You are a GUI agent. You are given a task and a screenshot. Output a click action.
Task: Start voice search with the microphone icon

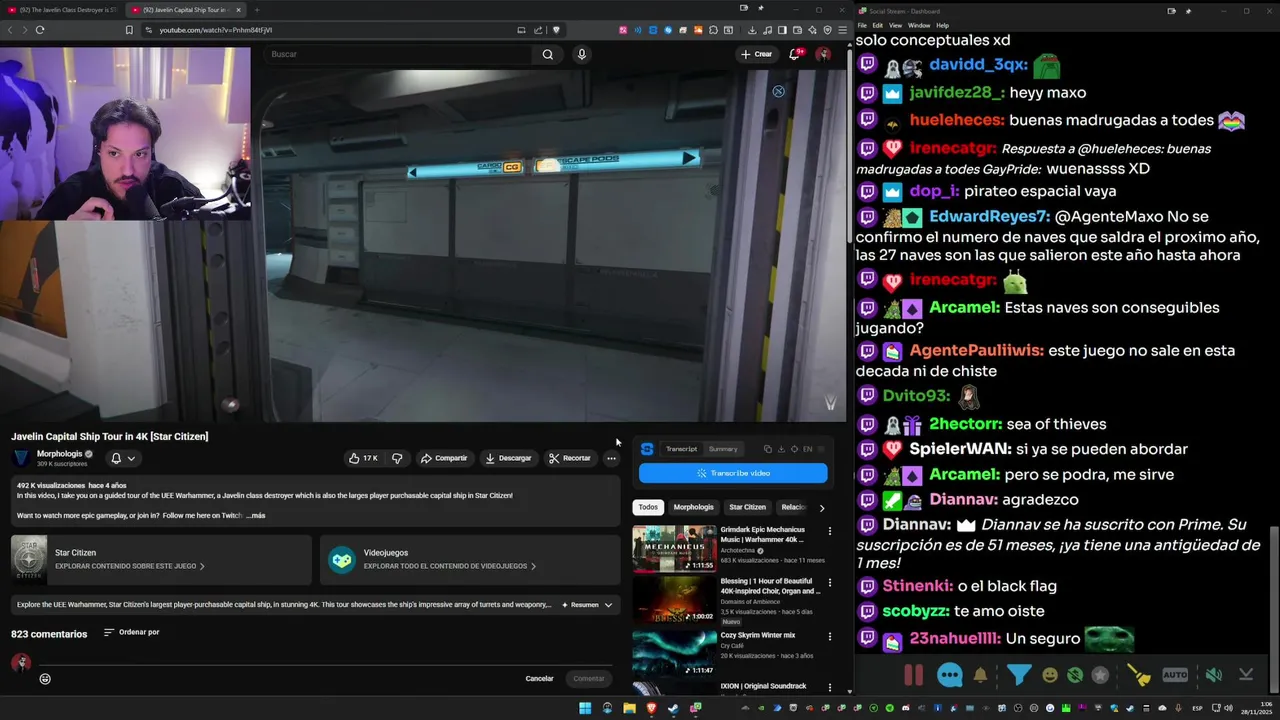click(x=581, y=54)
